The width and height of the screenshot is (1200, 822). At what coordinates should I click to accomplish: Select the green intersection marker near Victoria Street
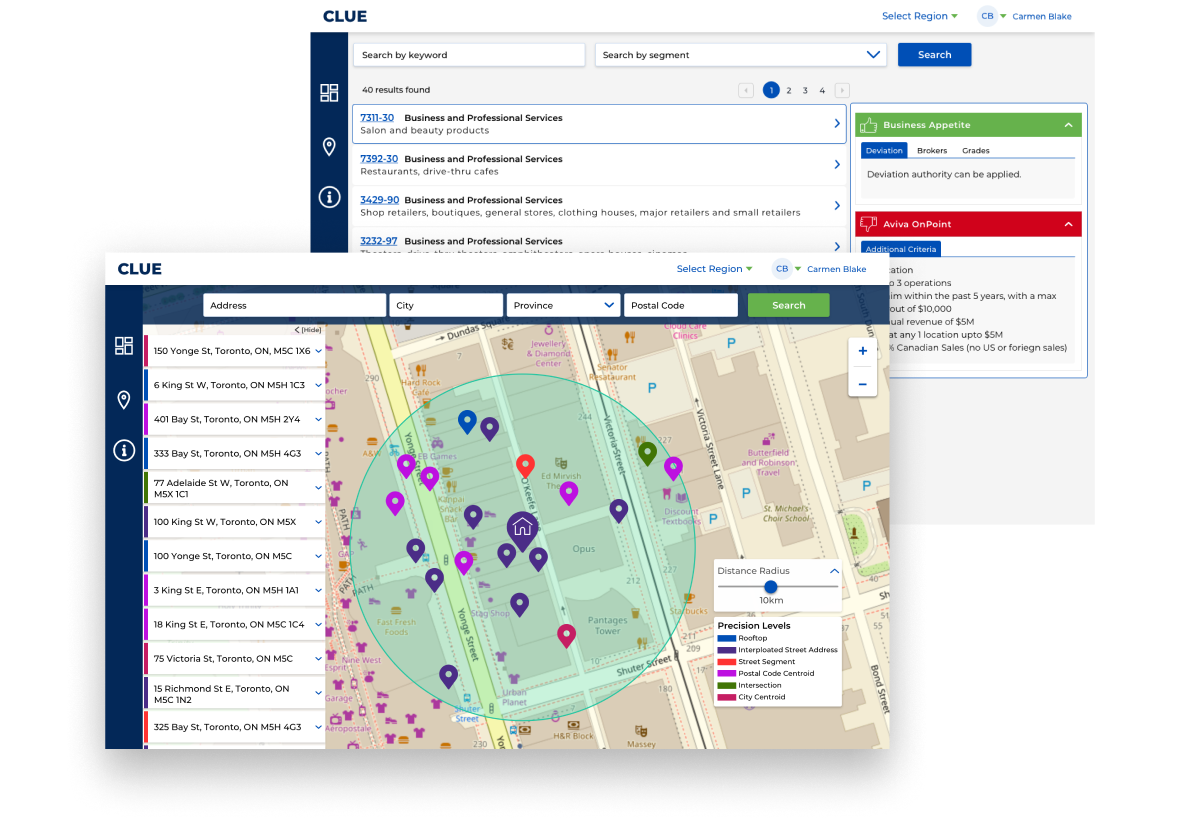tap(647, 454)
